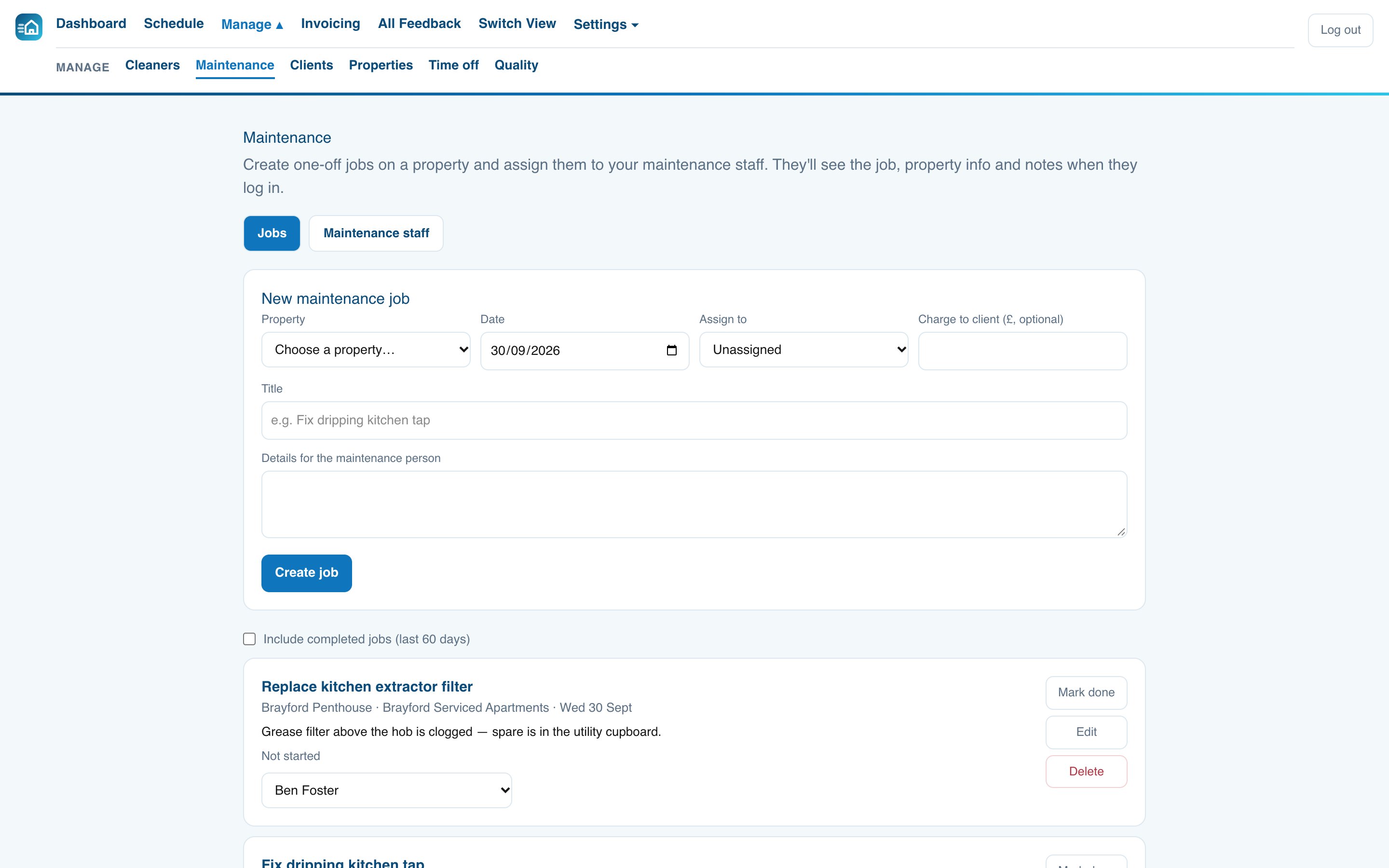Viewport: 1389px width, 868px height.
Task: Click the Brayford Penthouse location line
Action: pyautogui.click(x=446, y=707)
